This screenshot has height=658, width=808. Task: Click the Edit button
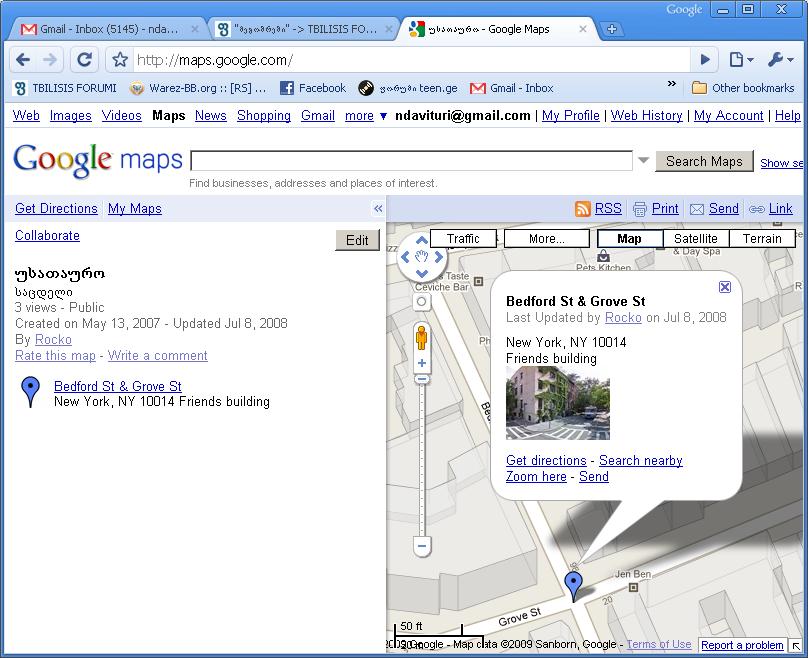pyautogui.click(x=357, y=240)
